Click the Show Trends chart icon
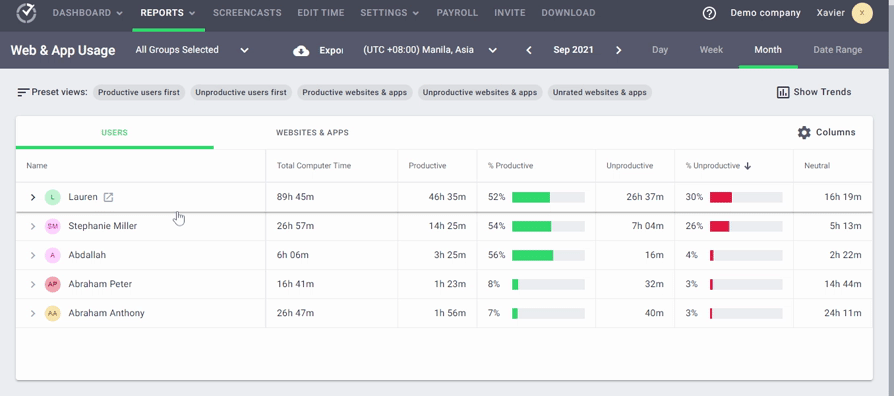The image size is (894, 396). click(783, 92)
